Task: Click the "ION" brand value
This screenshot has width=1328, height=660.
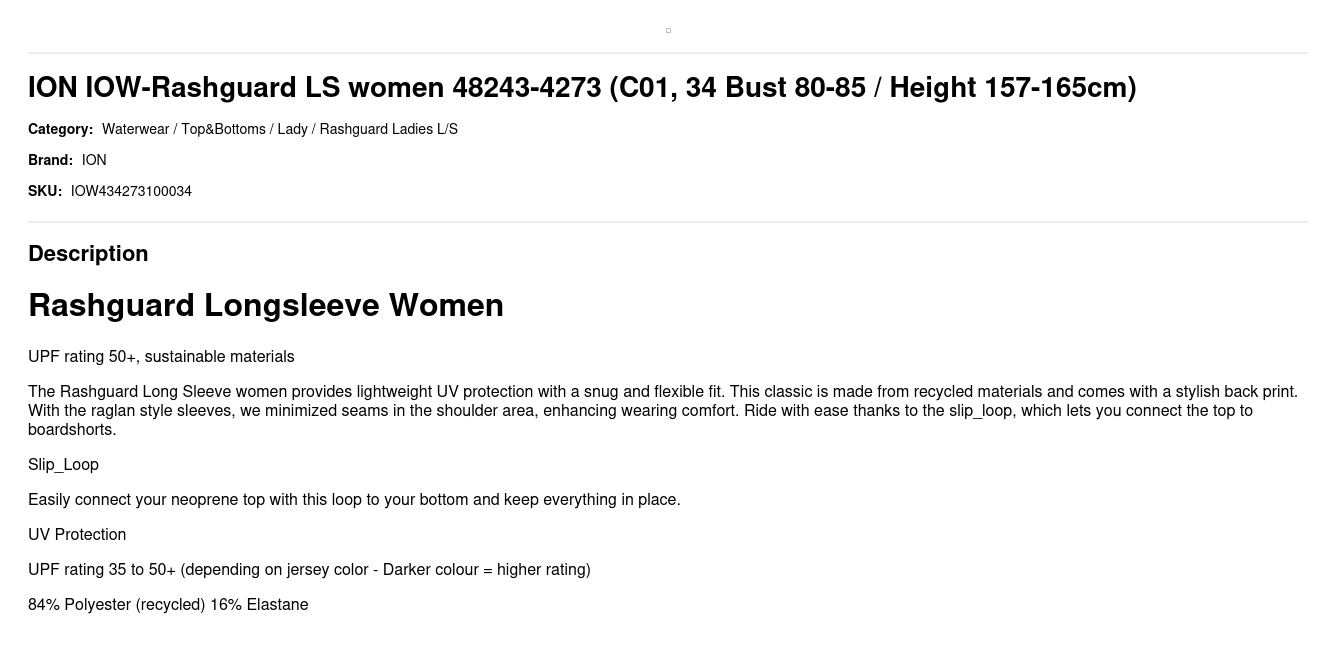Action: tap(94, 160)
